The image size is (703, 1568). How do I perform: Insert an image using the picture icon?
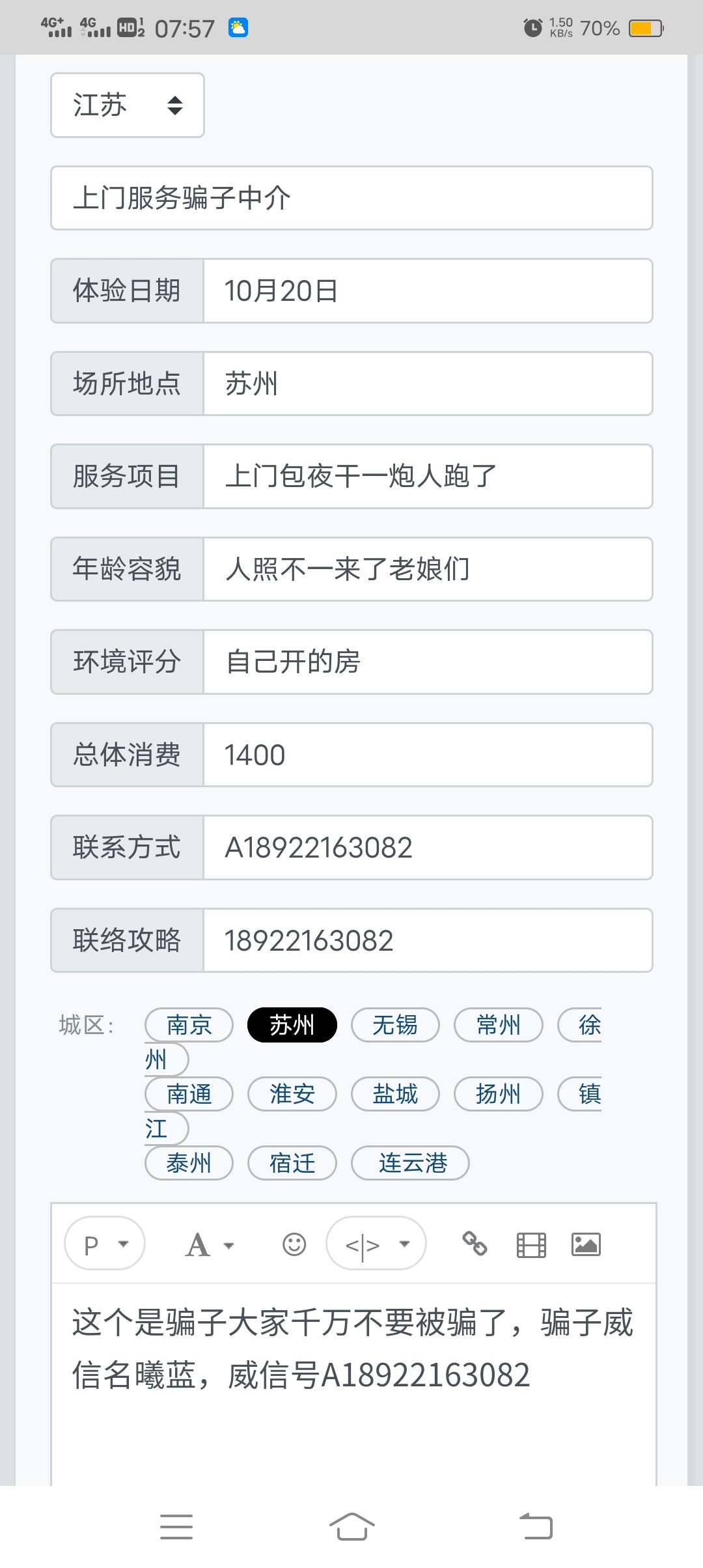pos(586,1244)
